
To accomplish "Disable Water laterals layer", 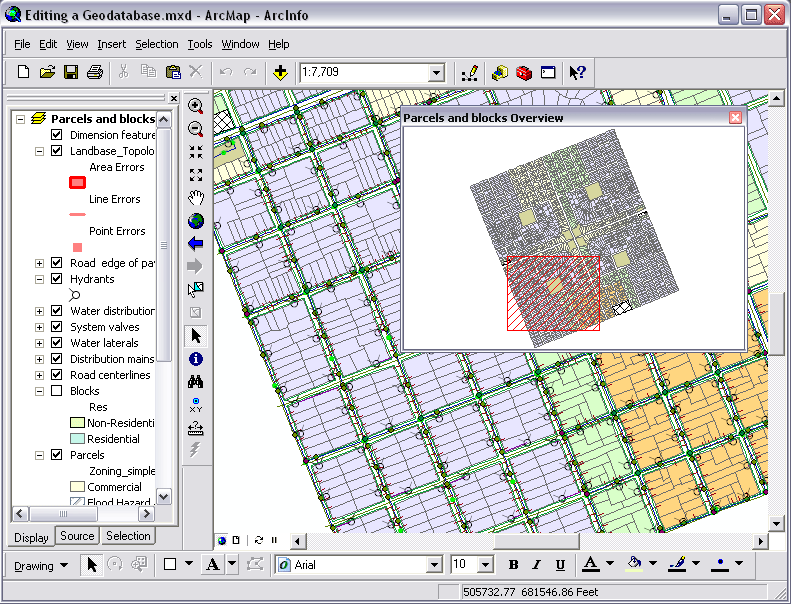I will pyautogui.click(x=56, y=343).
